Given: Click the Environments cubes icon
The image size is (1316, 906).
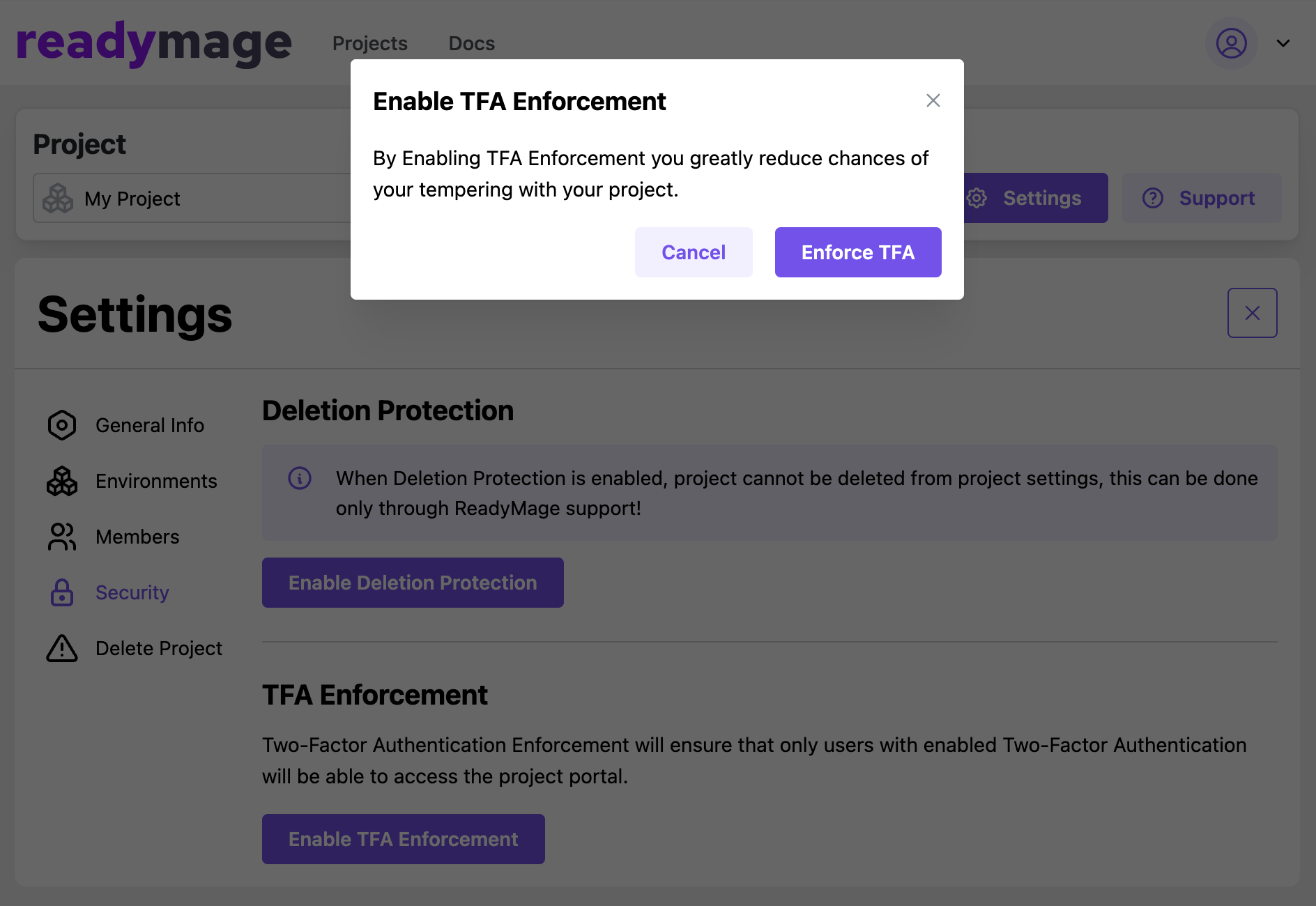Looking at the screenshot, I should [x=62, y=481].
